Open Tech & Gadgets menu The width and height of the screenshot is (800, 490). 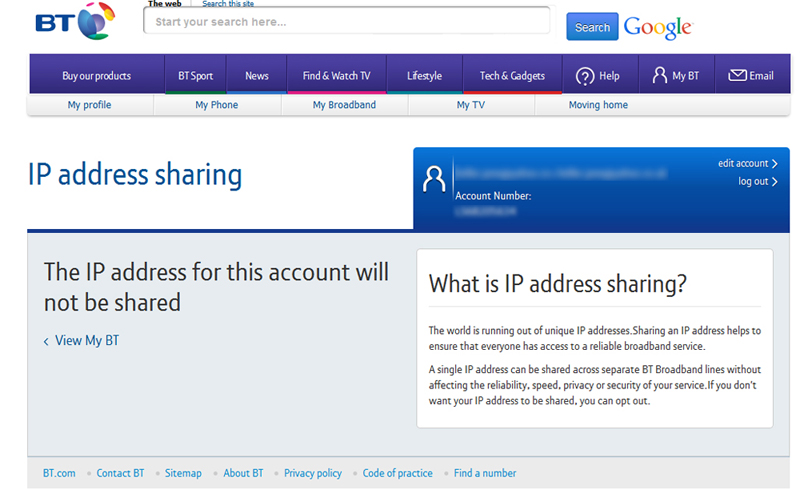[x=512, y=76]
